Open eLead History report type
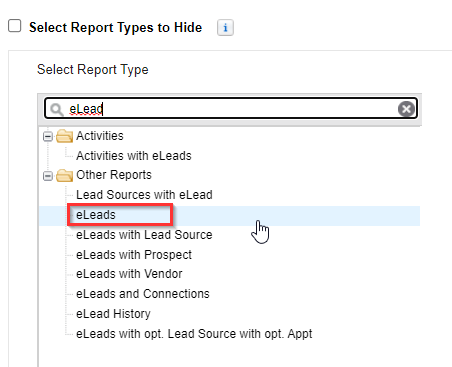This screenshot has width=452, height=367. point(113,314)
